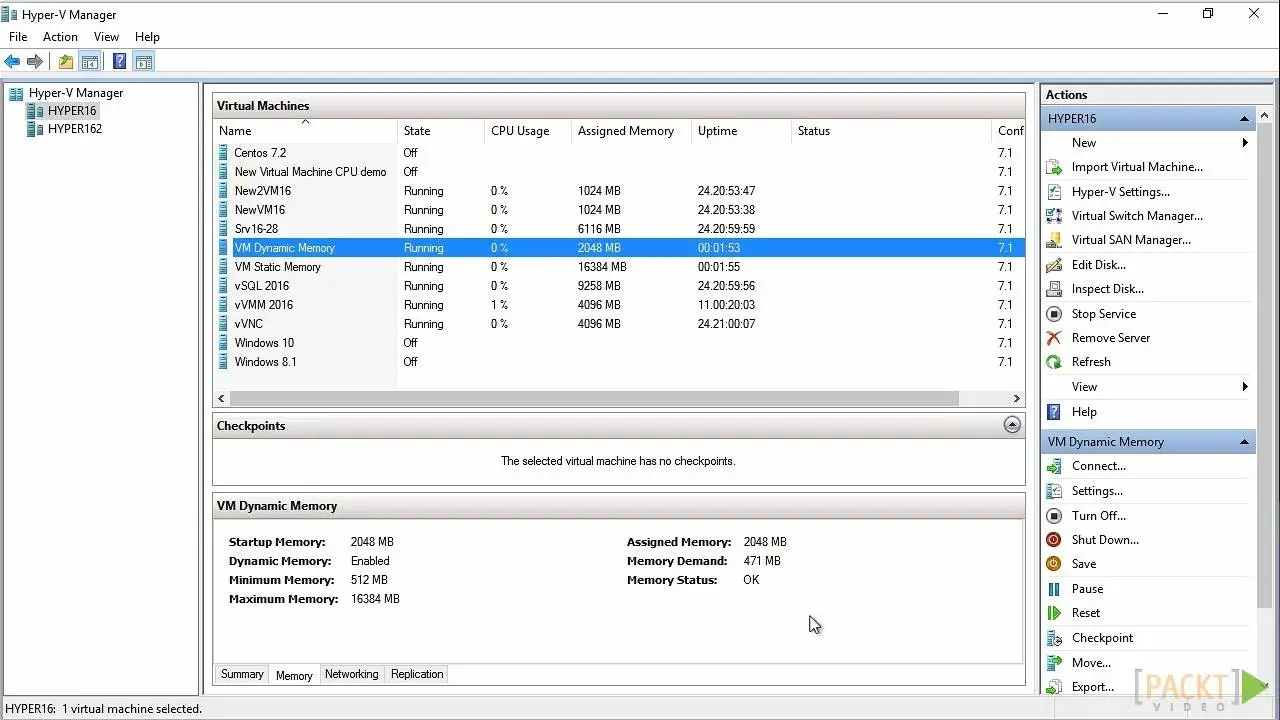
Task: Click the Reset icon in Actions
Action: [x=1053, y=613]
